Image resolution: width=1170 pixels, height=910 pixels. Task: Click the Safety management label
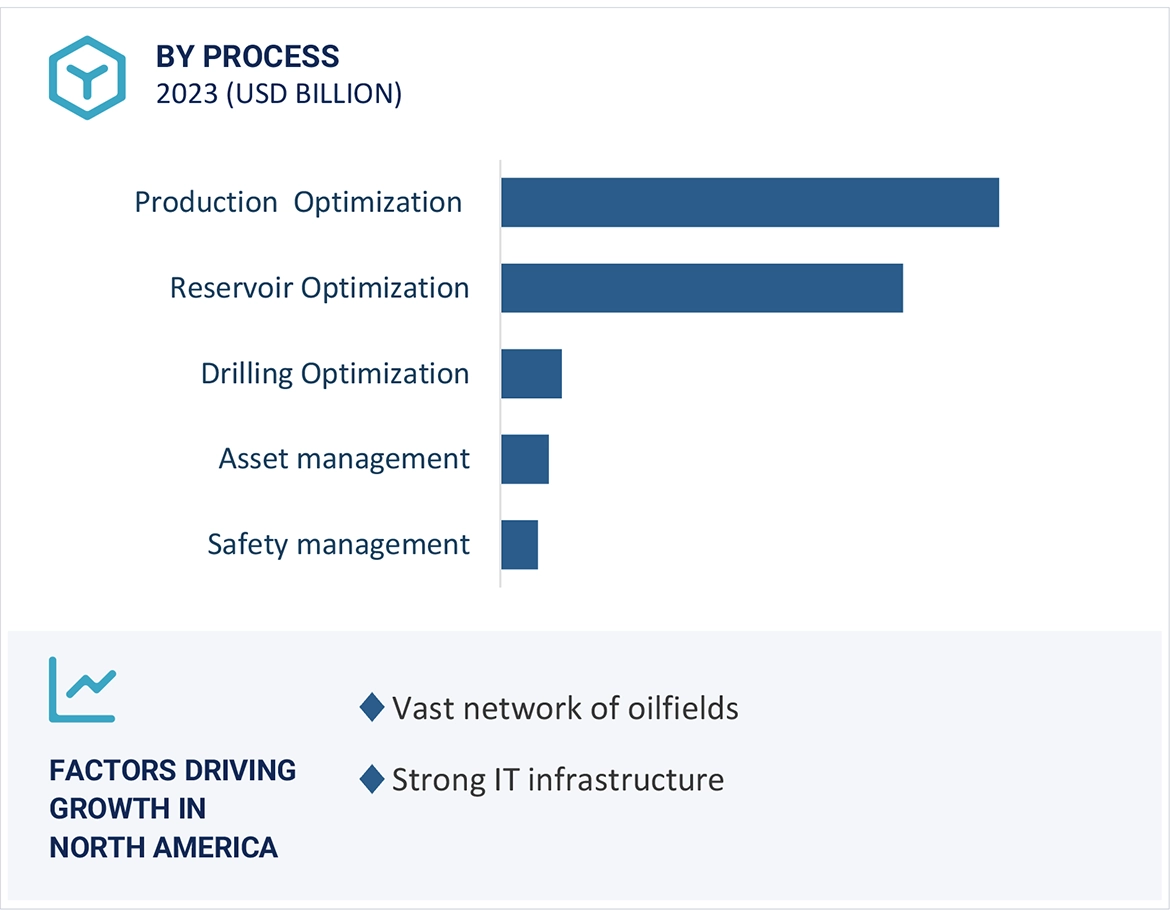point(338,545)
